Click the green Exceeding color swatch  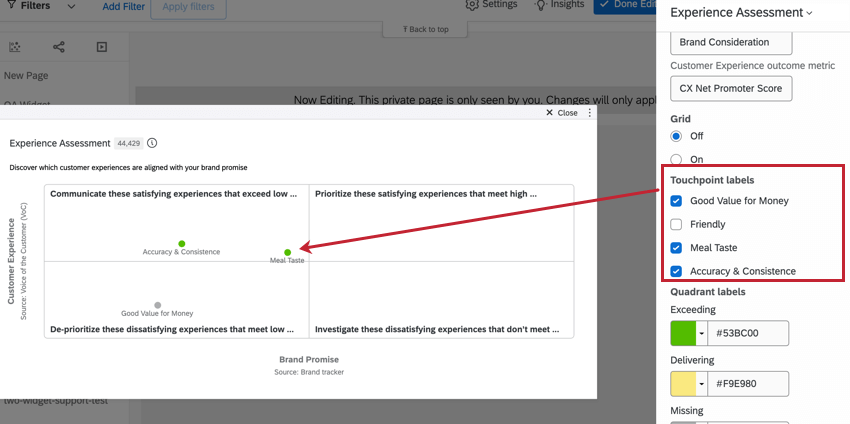[x=683, y=333]
